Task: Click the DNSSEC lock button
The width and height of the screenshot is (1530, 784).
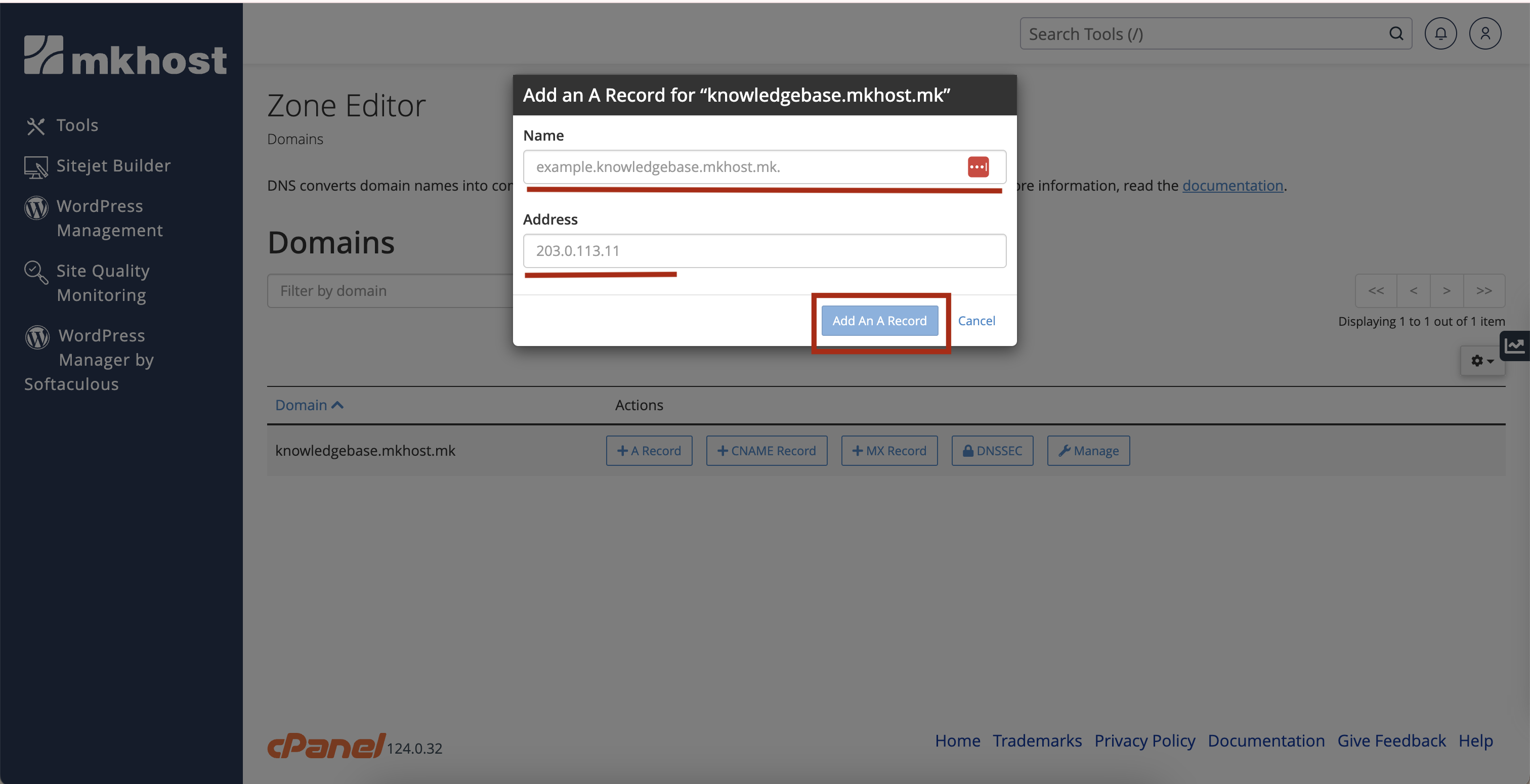Action: tap(992, 451)
